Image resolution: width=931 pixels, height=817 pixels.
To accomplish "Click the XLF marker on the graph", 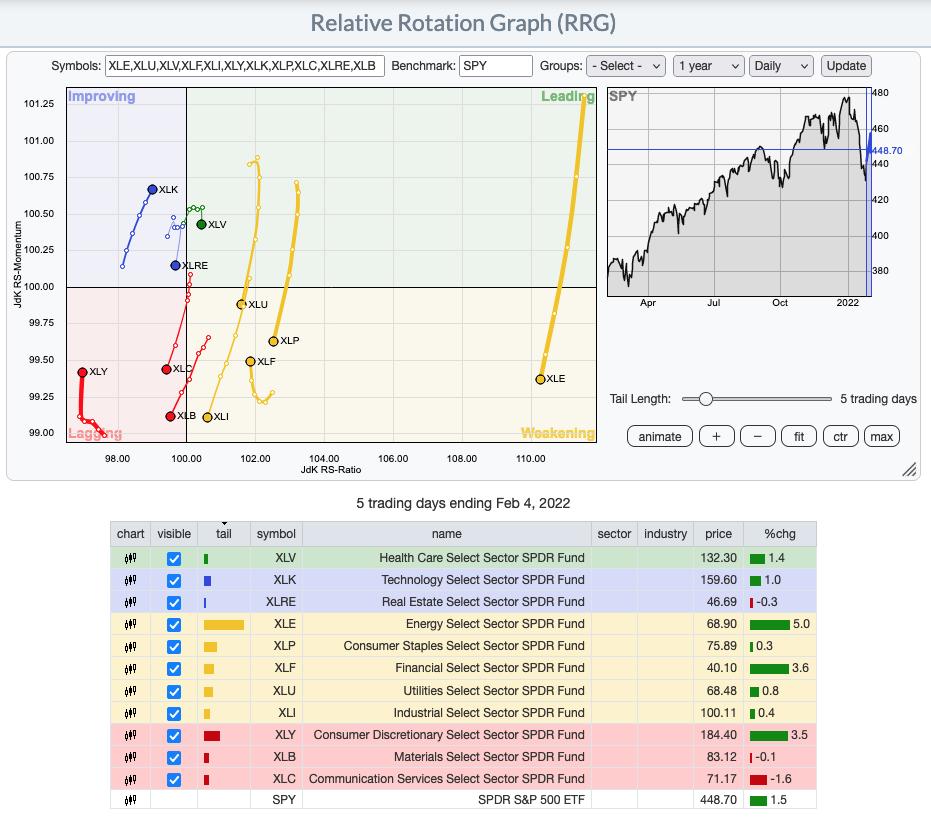I will pyautogui.click(x=251, y=362).
